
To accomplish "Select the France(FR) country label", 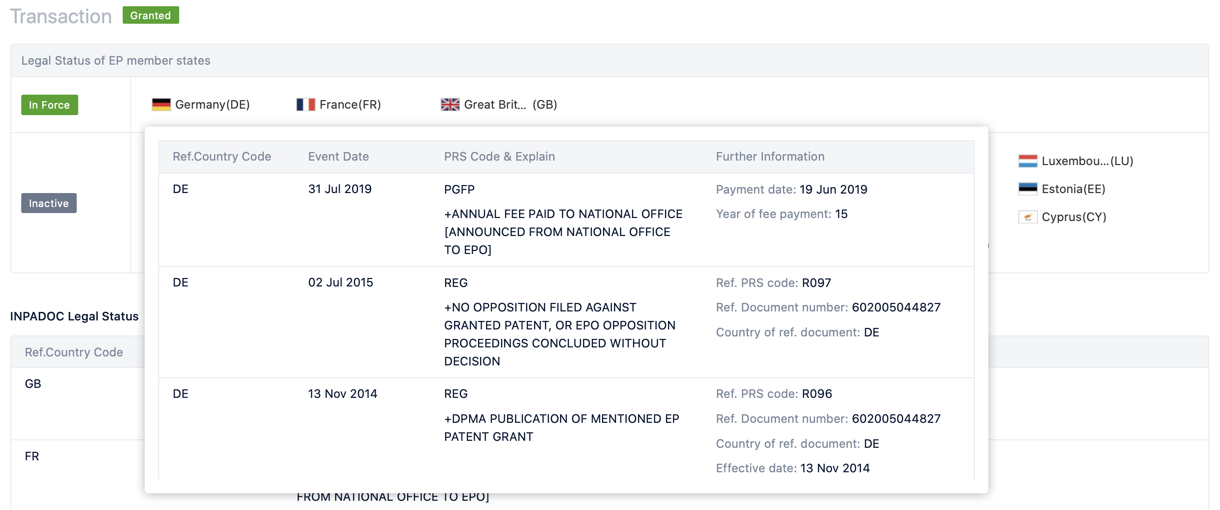I will pyautogui.click(x=350, y=104).
